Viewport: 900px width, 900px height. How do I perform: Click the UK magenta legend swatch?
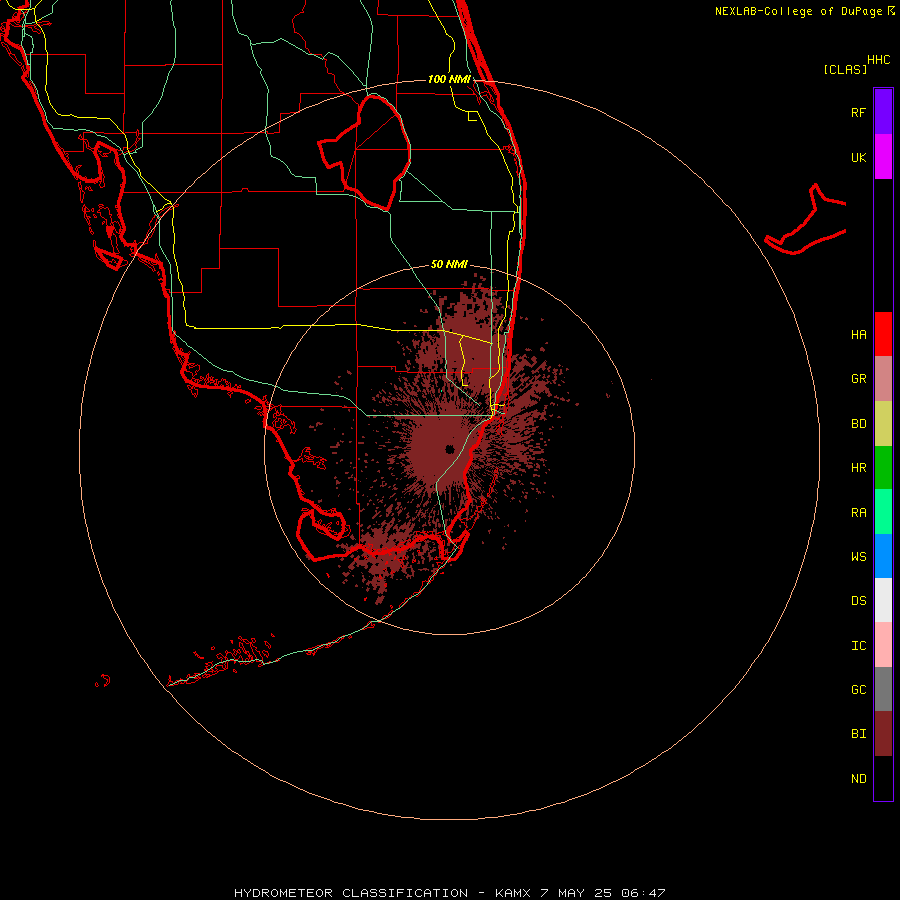(883, 156)
